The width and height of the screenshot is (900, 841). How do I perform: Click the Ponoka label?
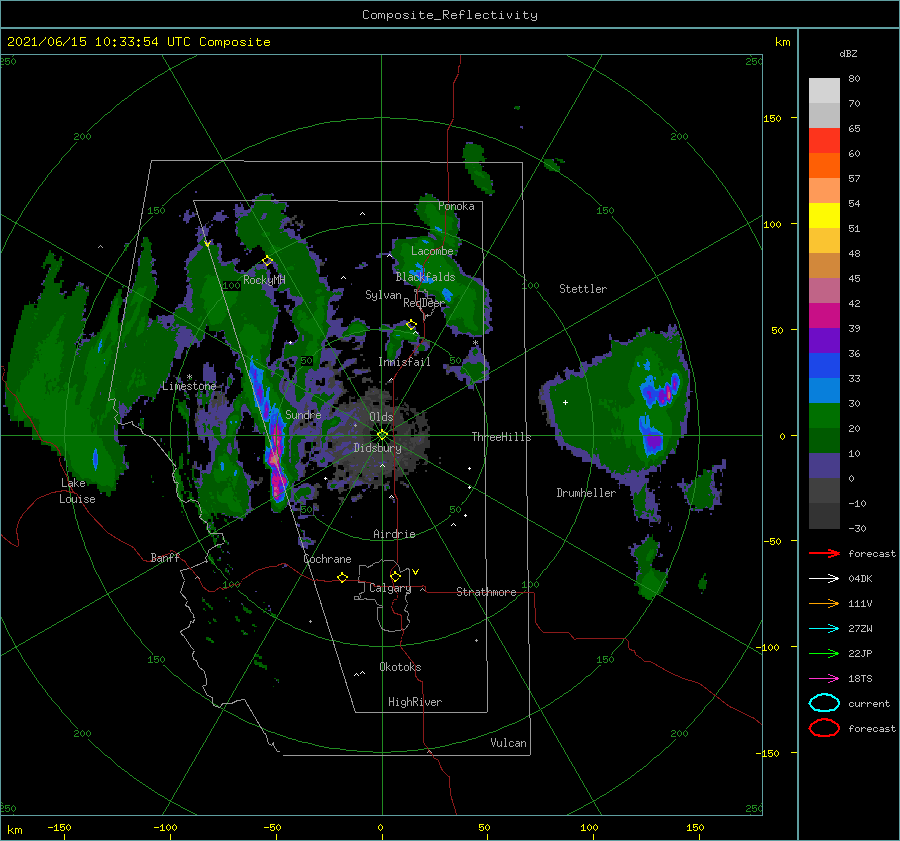pyautogui.click(x=456, y=206)
